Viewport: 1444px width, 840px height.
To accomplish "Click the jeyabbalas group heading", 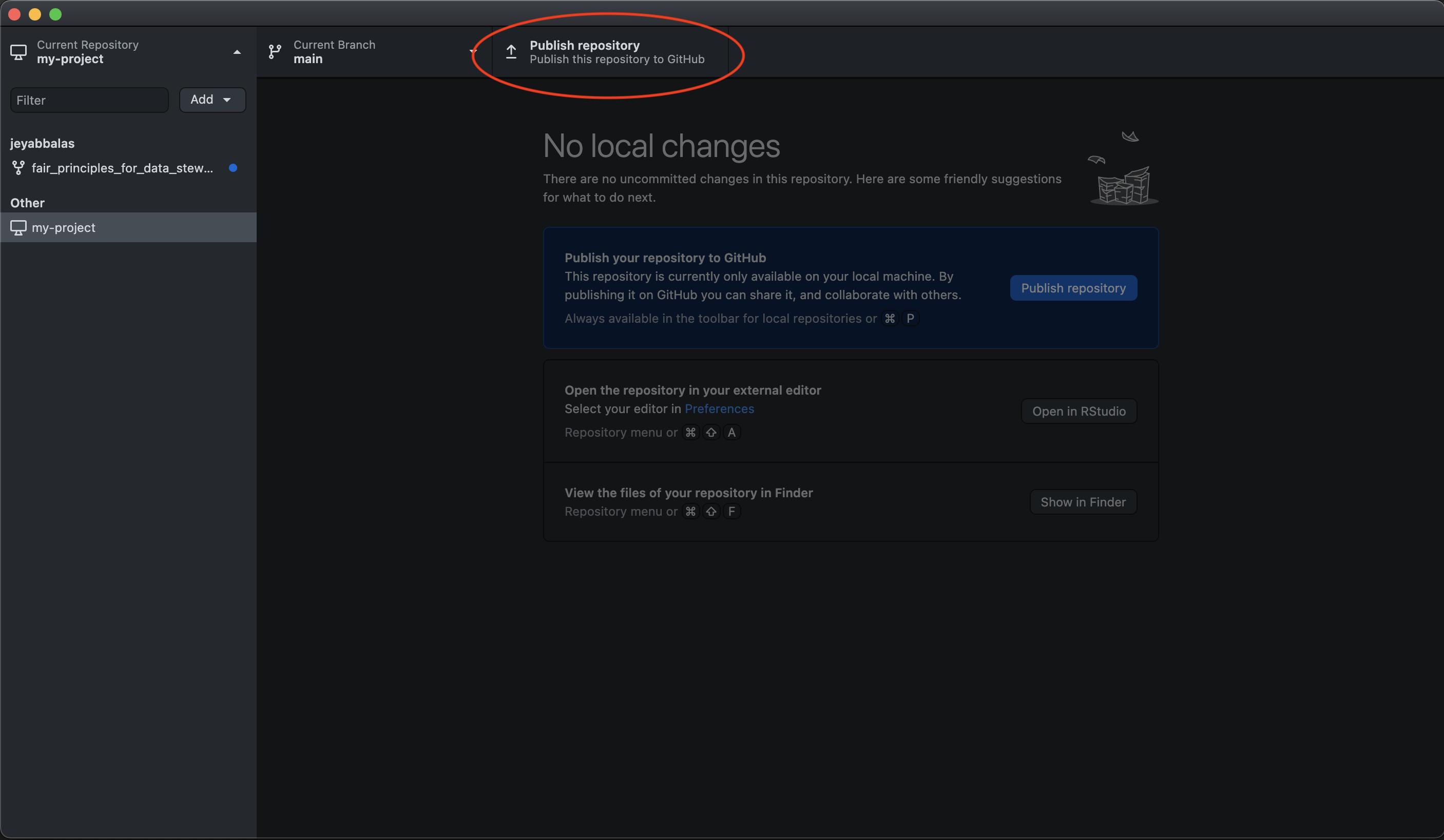I will pyautogui.click(x=43, y=143).
